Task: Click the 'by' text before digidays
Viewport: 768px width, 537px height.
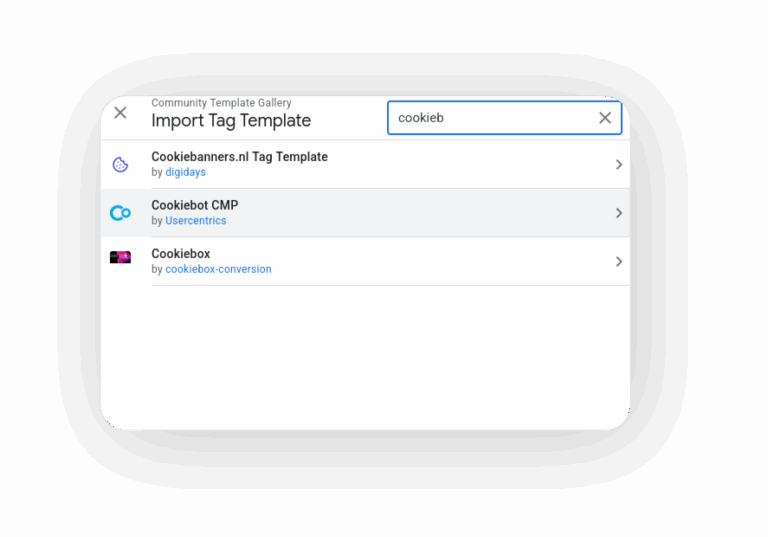Action: point(157,172)
